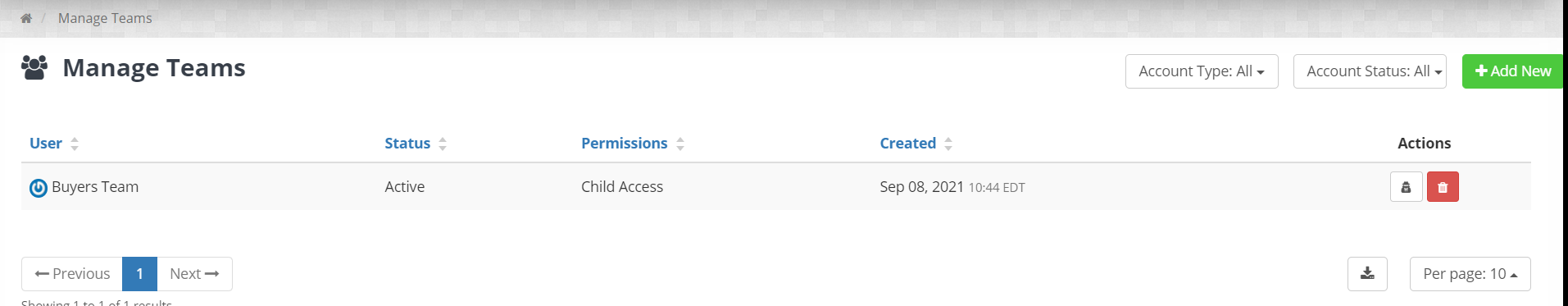Image resolution: width=1568 pixels, height=306 pixels.
Task: Go to the Previous page
Action: click(72, 274)
